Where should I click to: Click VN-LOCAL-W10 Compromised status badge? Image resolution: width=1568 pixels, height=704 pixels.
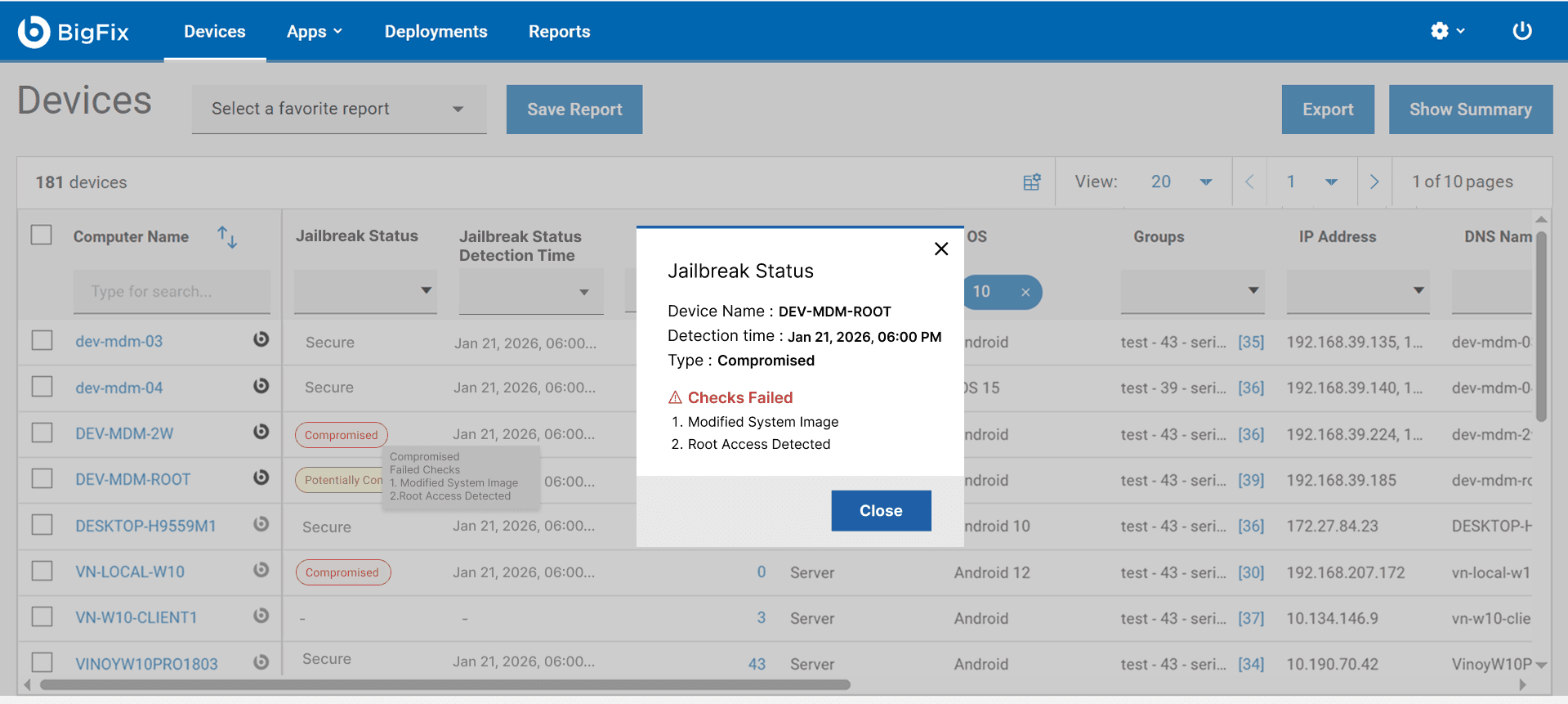tap(343, 572)
